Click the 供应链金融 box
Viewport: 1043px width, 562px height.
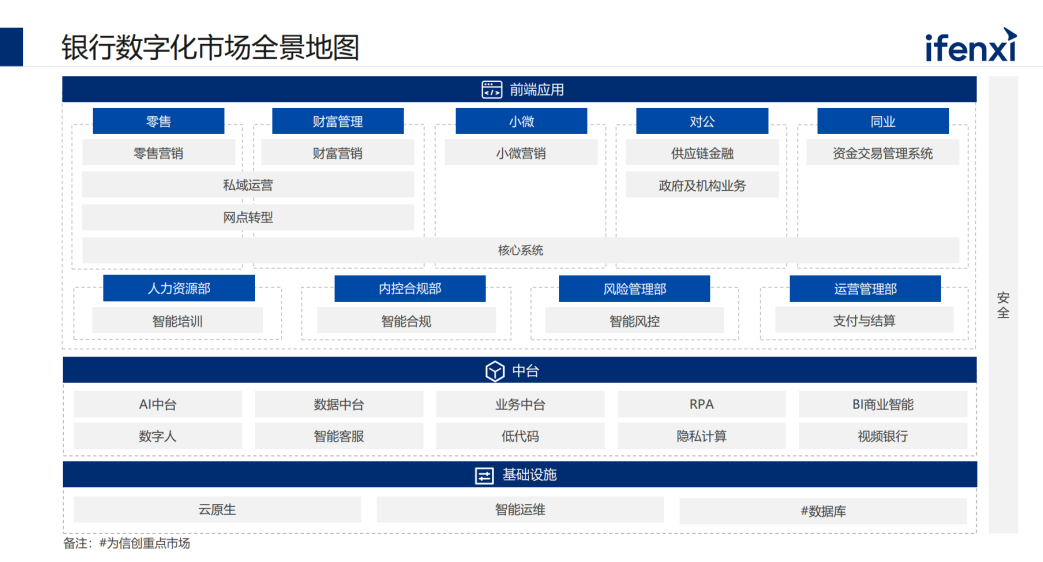pos(702,153)
